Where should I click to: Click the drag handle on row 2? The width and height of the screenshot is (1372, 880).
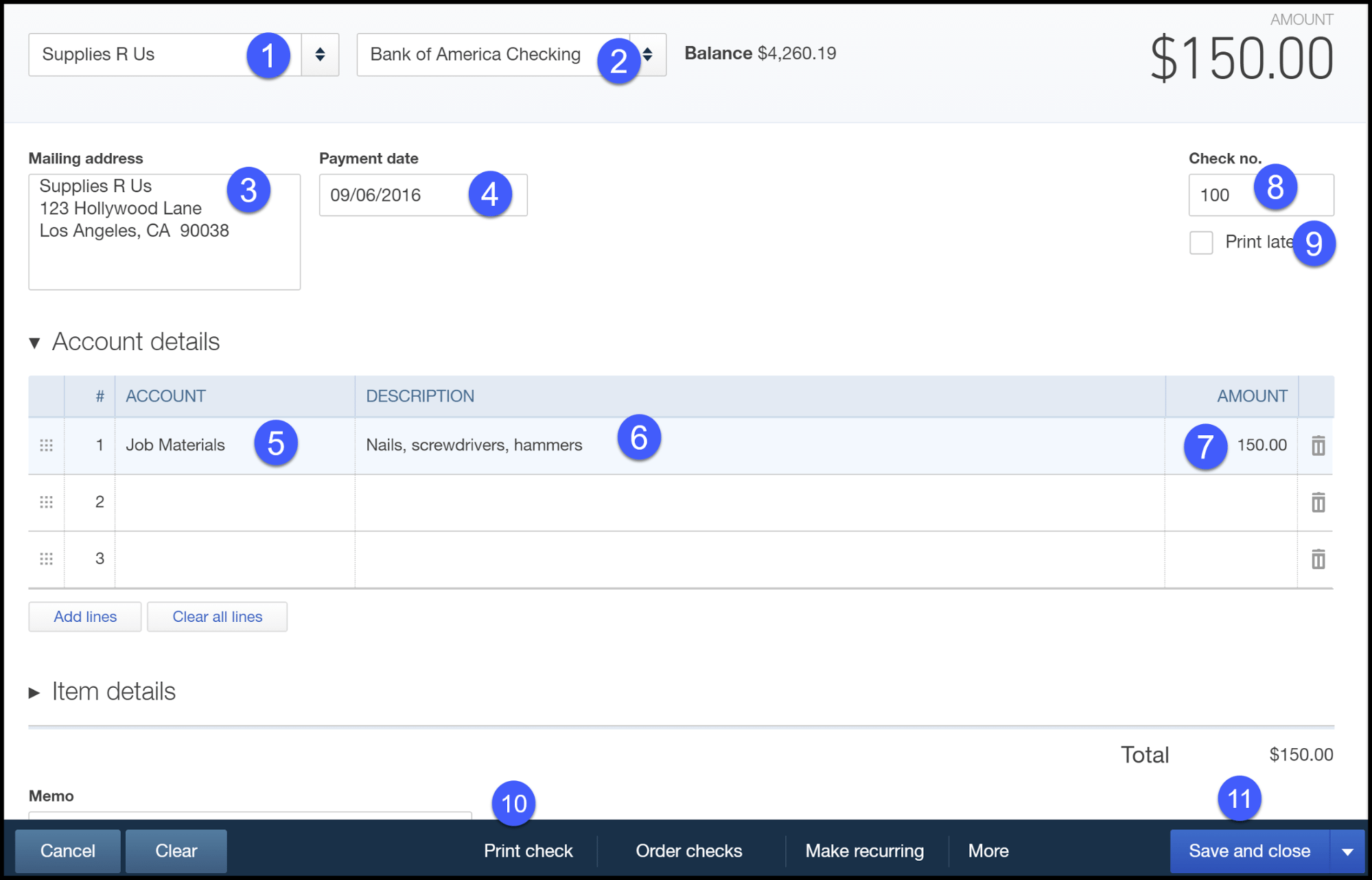point(46,502)
